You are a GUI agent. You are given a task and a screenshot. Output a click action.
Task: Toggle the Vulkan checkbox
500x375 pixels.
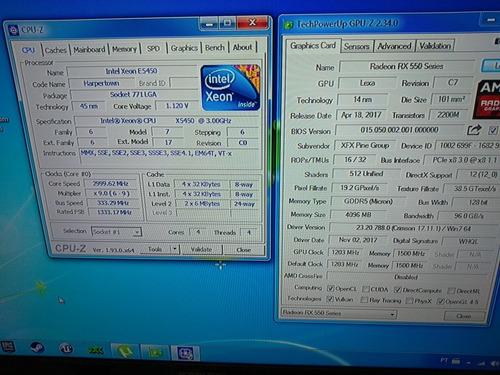(x=330, y=299)
